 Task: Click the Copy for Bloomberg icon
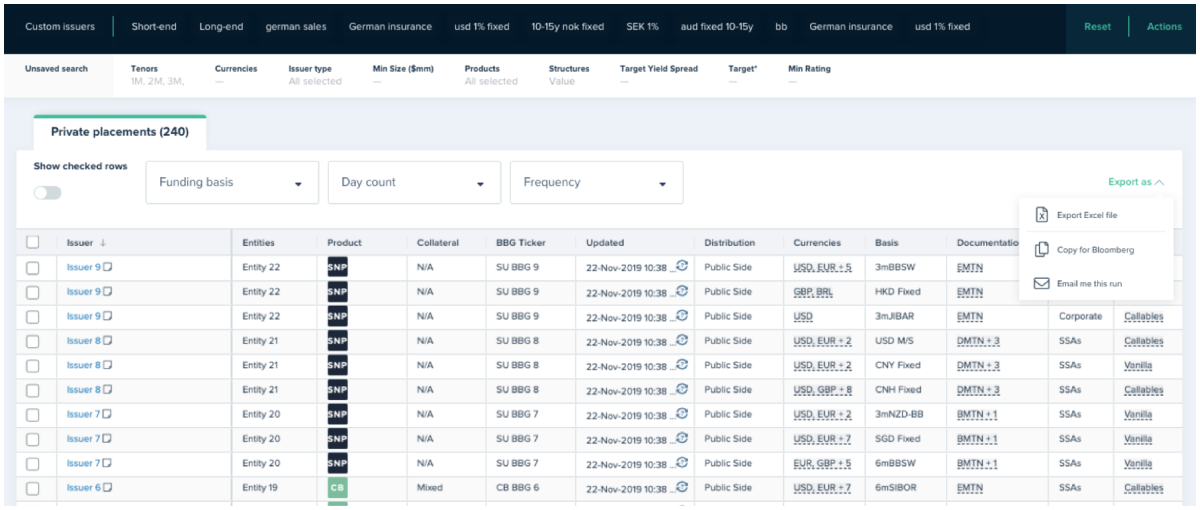click(x=1041, y=249)
